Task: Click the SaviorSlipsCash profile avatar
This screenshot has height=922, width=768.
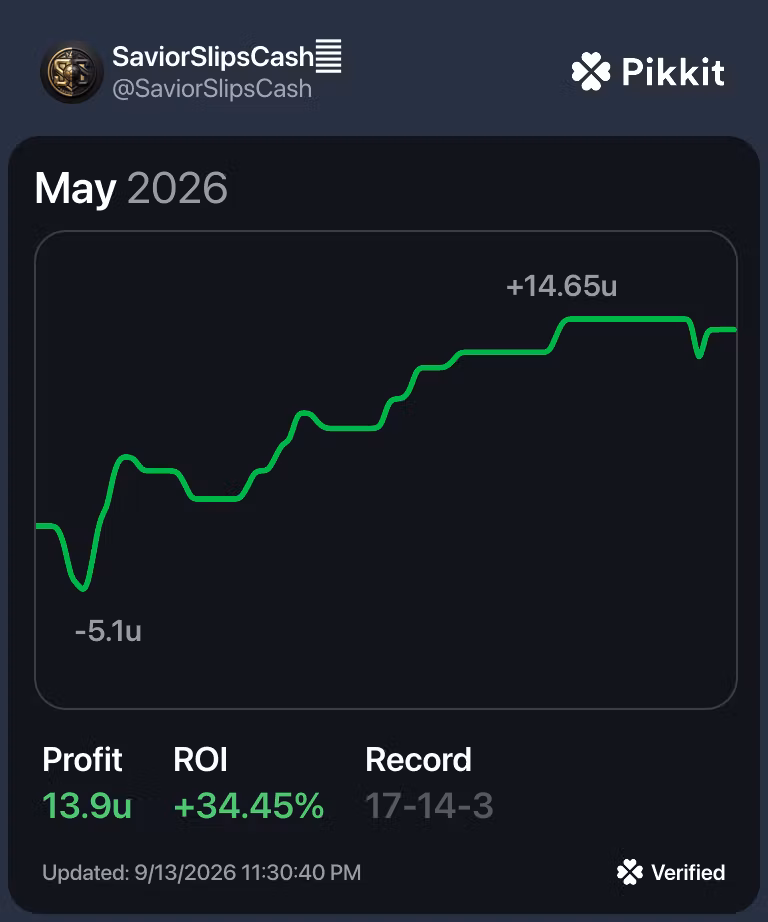Action: [x=72, y=72]
